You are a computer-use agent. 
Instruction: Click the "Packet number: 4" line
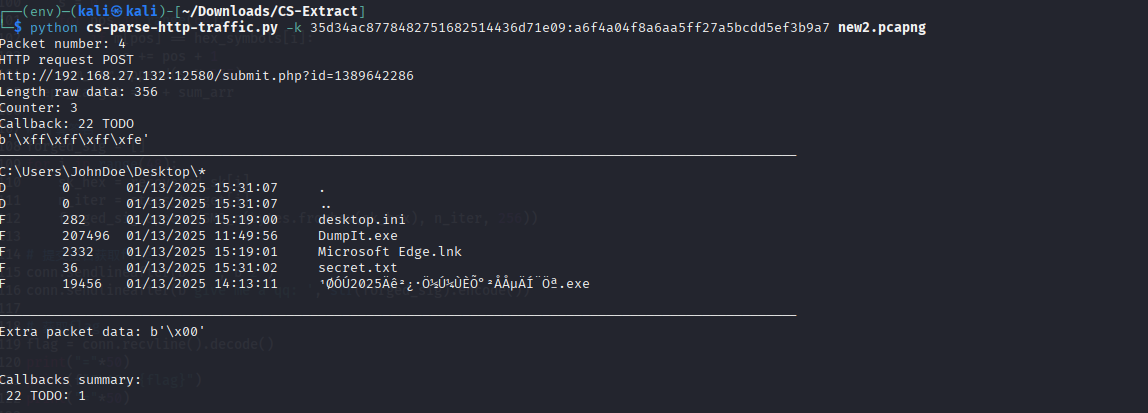(62, 43)
